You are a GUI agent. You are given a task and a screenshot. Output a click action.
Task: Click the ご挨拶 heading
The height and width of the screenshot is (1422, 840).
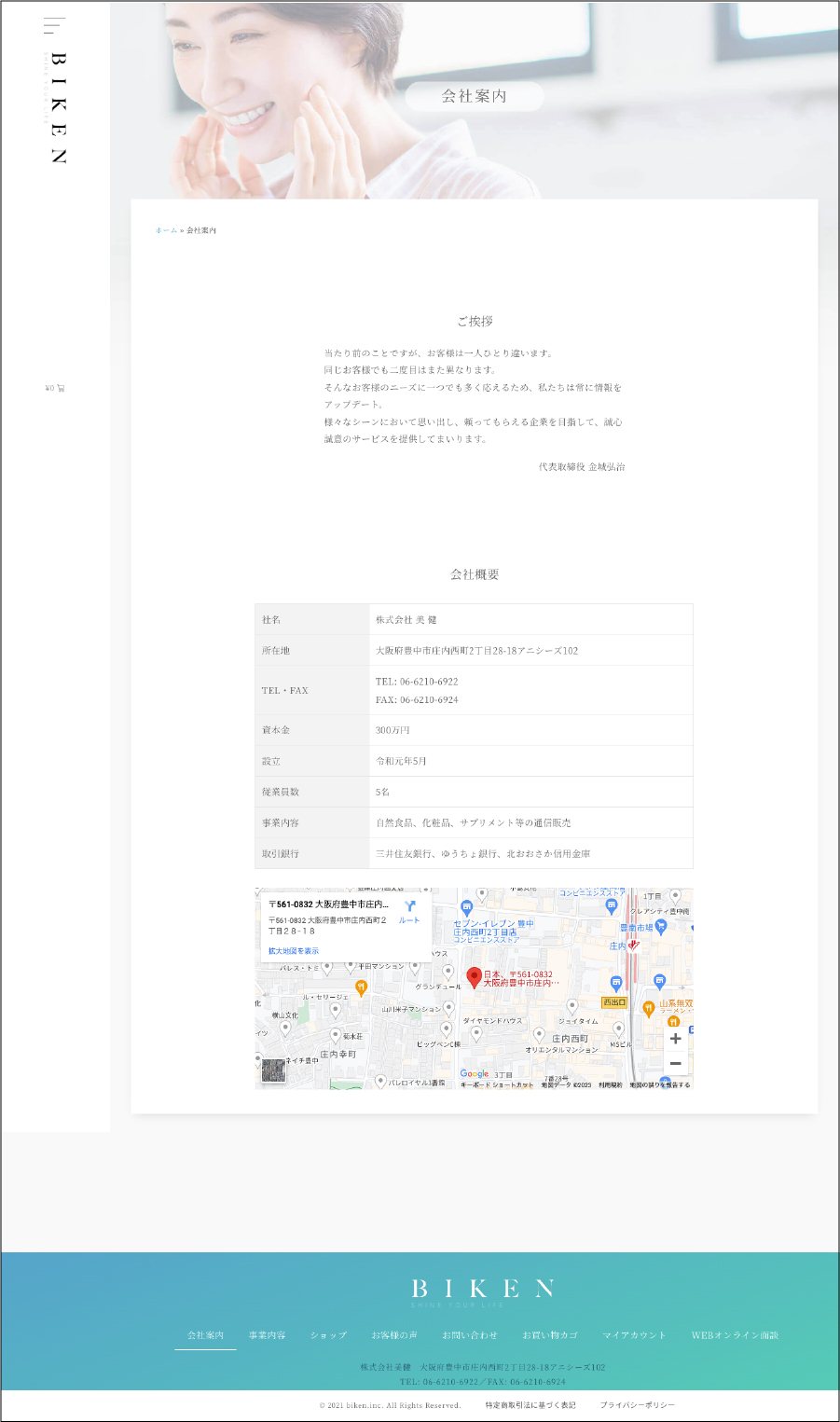(475, 321)
